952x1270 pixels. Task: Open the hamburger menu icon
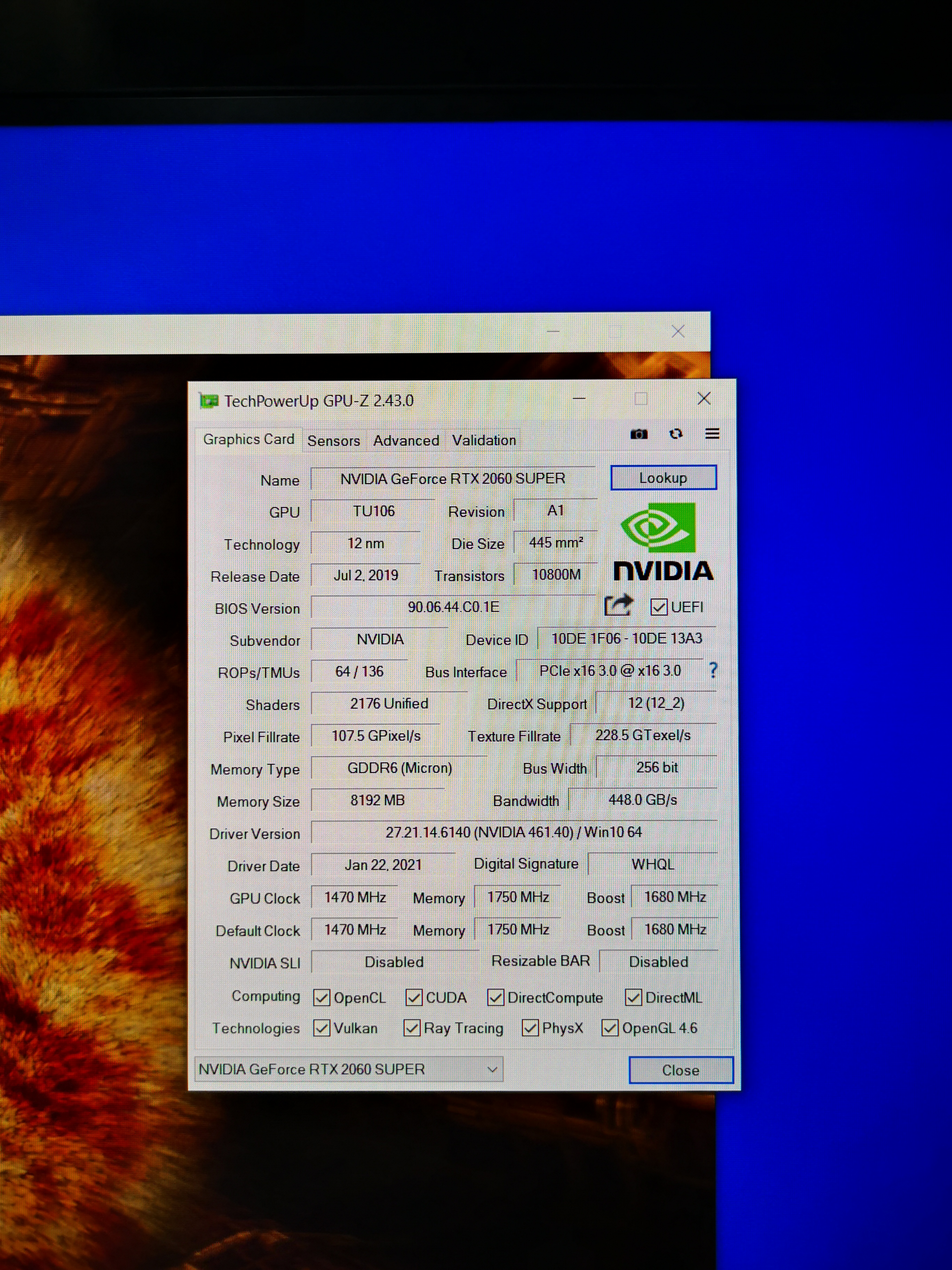point(712,434)
